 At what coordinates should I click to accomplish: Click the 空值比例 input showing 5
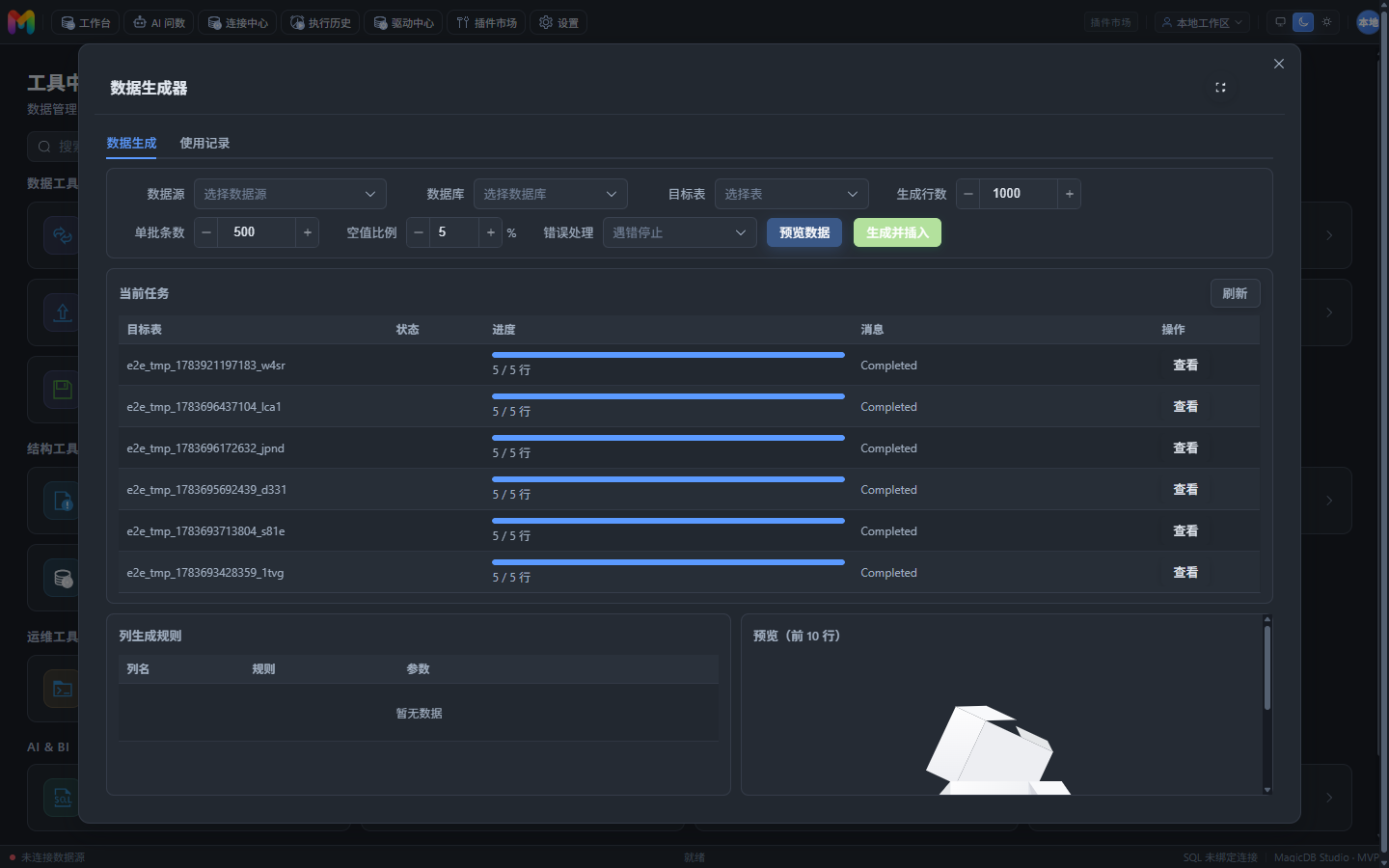[x=454, y=232]
